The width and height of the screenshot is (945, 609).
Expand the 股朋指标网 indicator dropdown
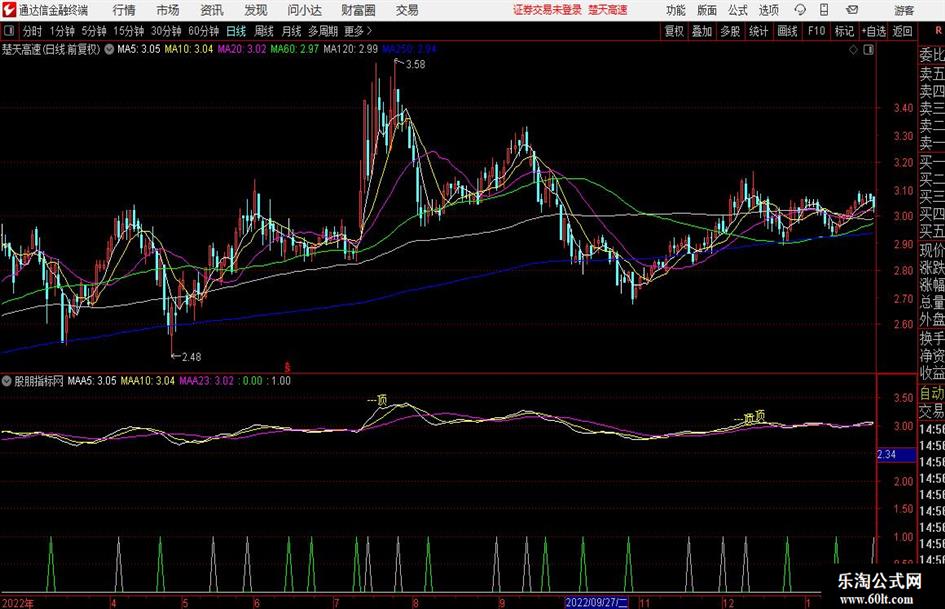tap(7, 380)
